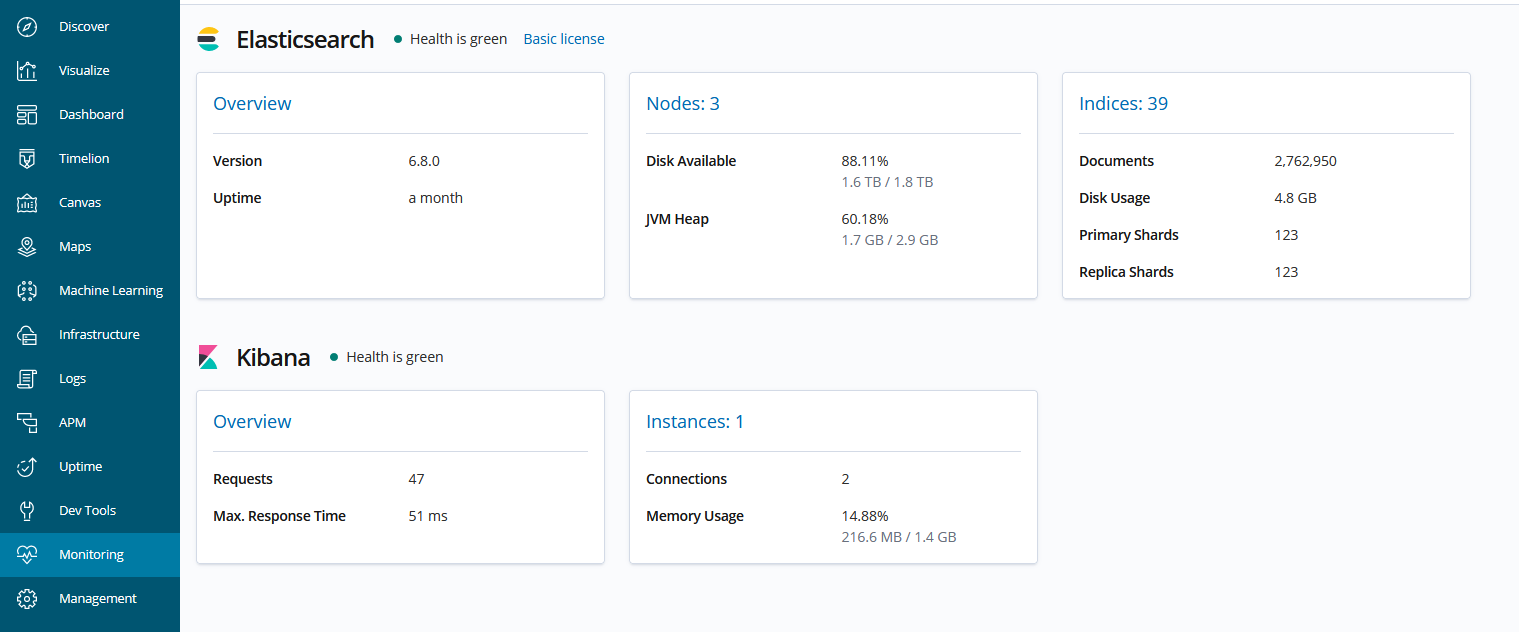Click Kibana 'Health is green' status
Image resolution: width=1519 pixels, height=632 pixels.
[394, 357]
